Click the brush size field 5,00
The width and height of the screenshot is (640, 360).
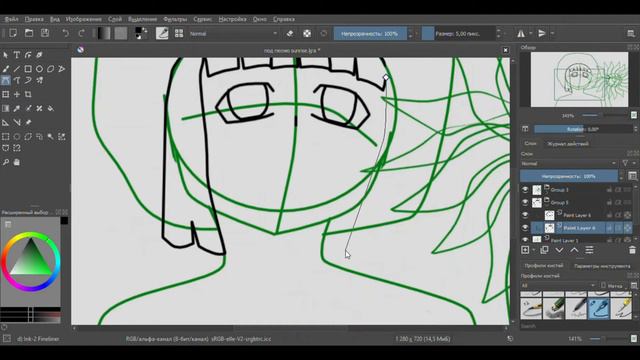pyautogui.click(x=458, y=33)
